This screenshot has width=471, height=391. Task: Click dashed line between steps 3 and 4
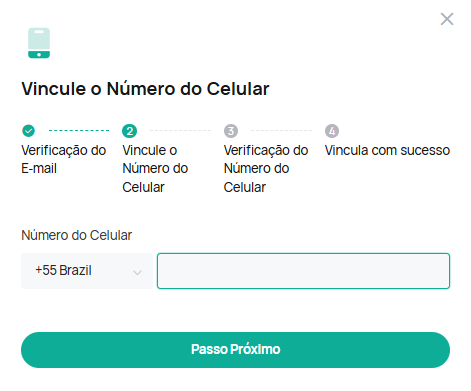(281, 130)
